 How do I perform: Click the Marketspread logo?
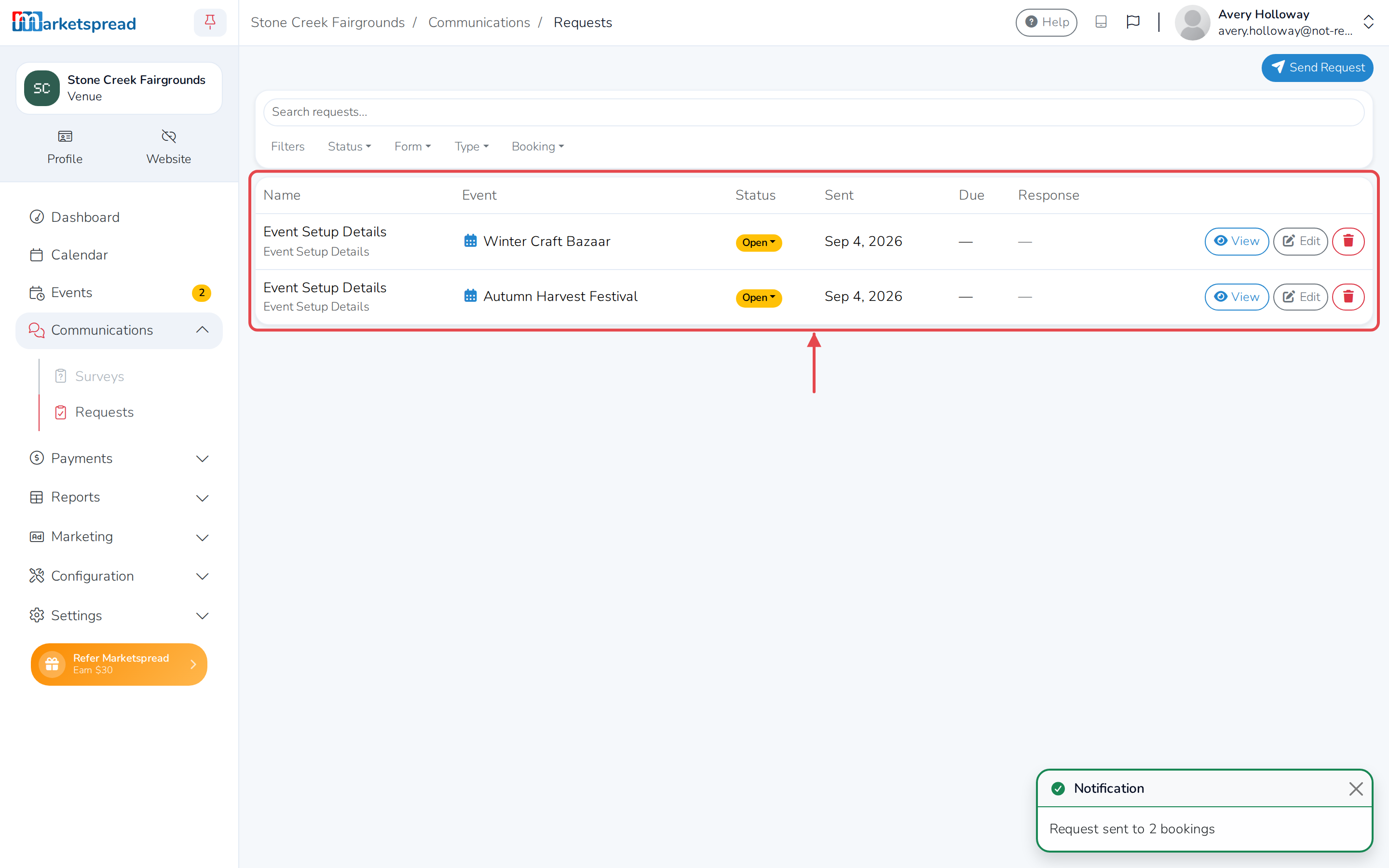click(74, 22)
